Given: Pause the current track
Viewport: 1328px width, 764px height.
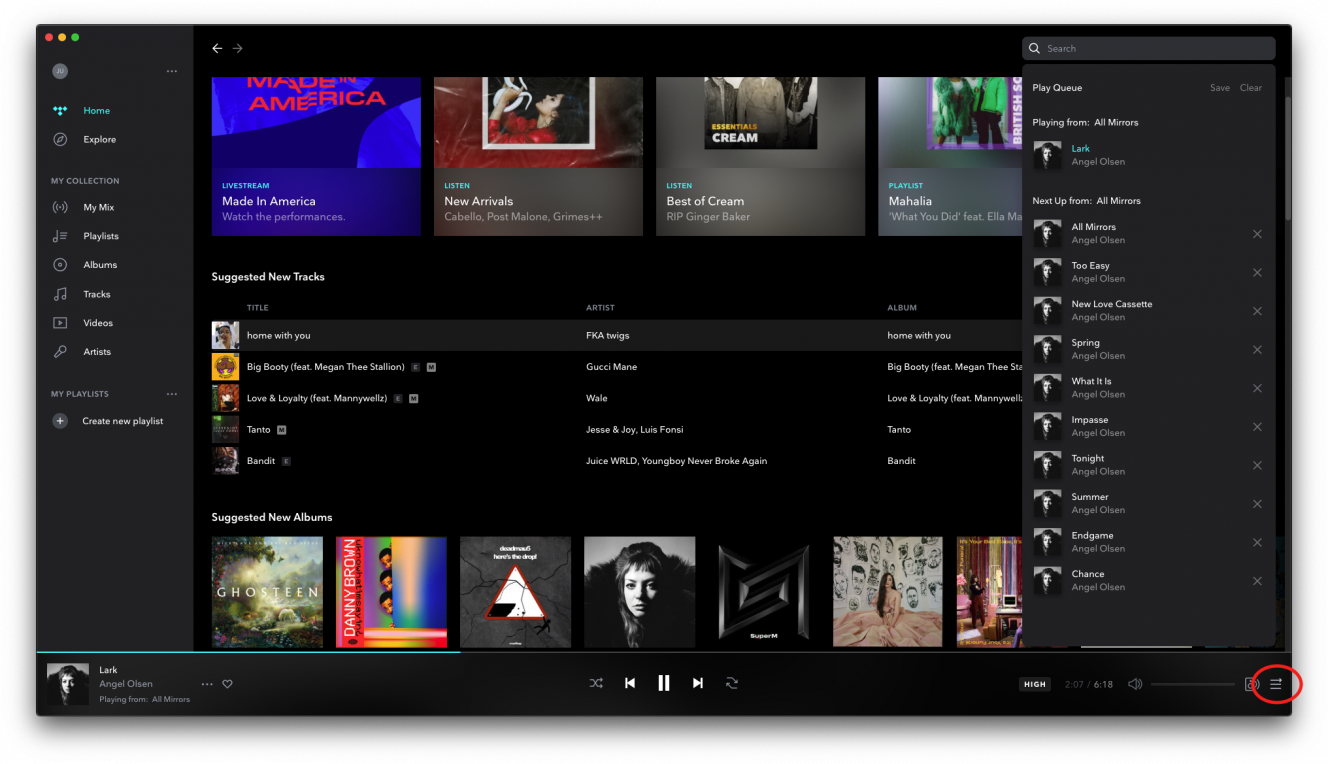Looking at the screenshot, I should (663, 683).
